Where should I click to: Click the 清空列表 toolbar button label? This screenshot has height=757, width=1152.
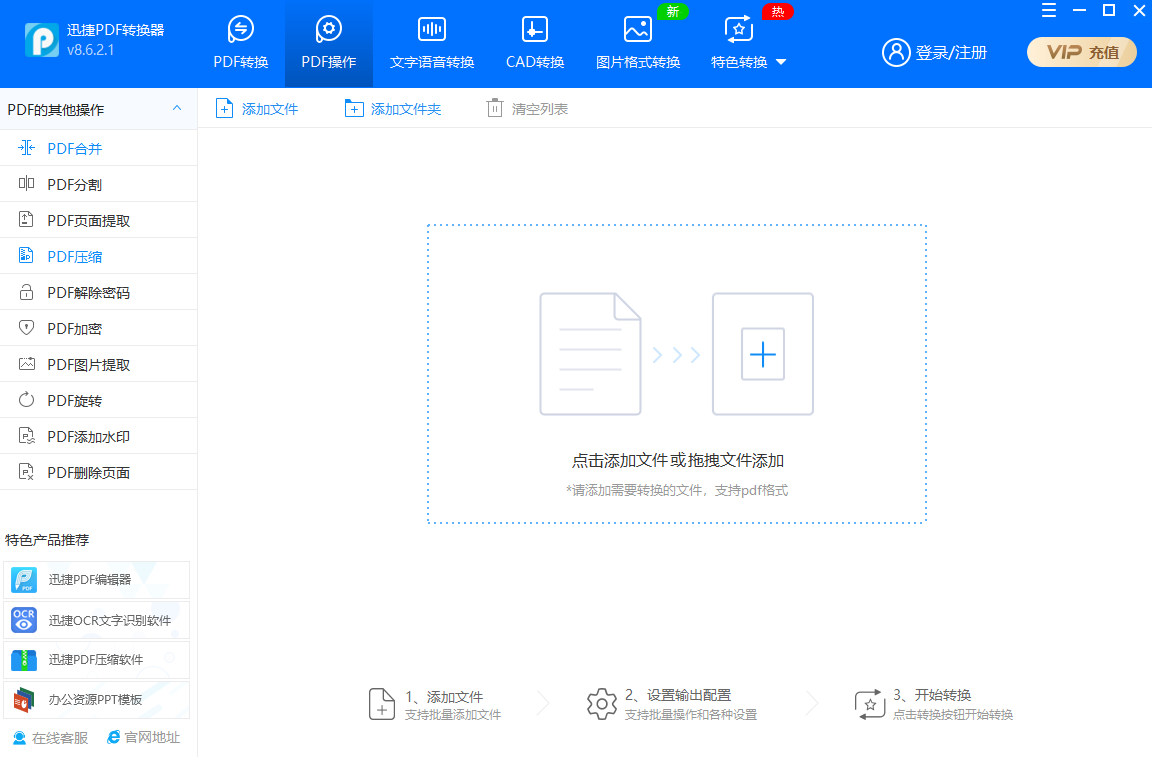[540, 110]
